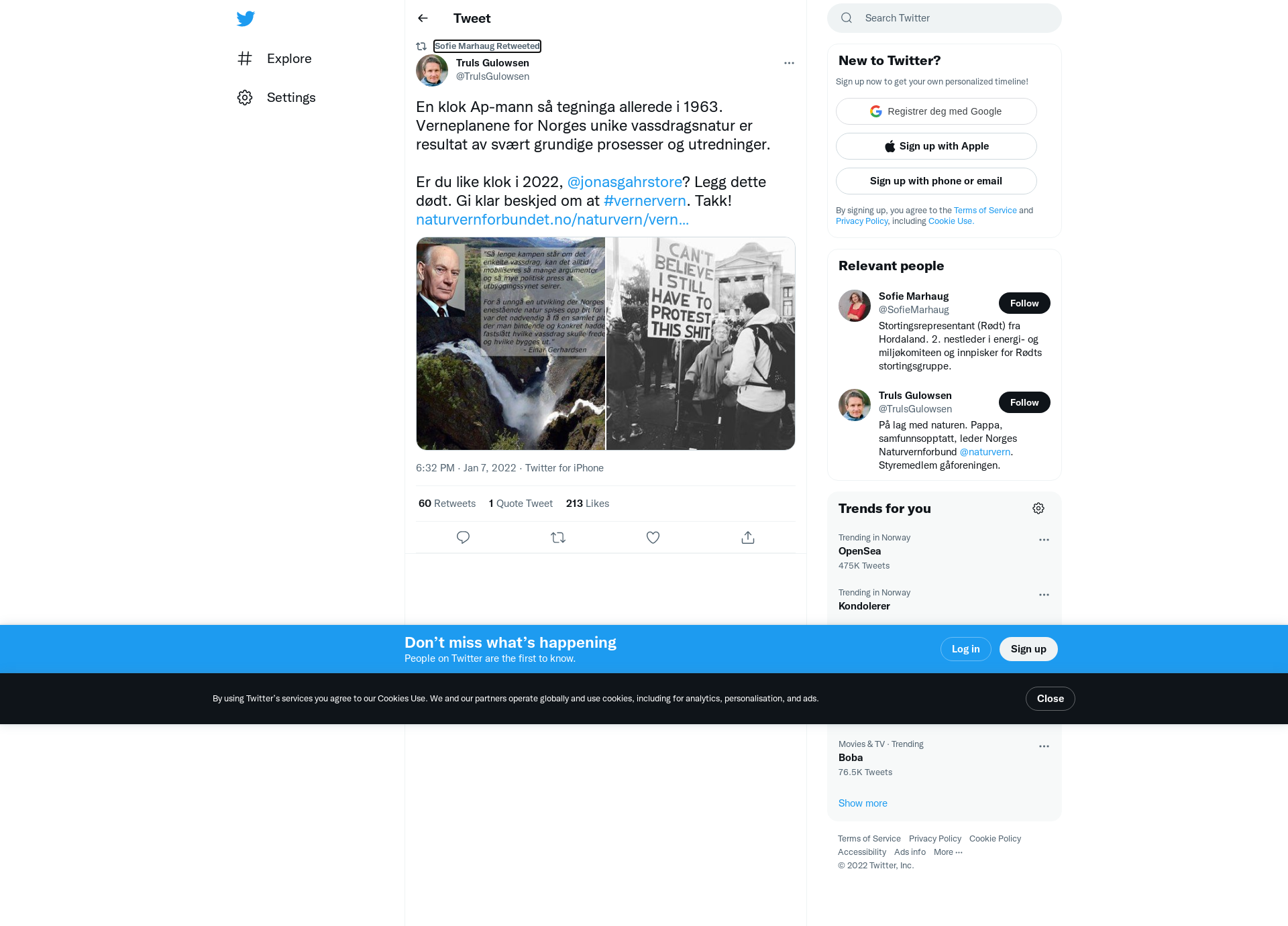The height and width of the screenshot is (926, 1288).
Task: Open Explore in the left sidebar
Action: (x=274, y=58)
